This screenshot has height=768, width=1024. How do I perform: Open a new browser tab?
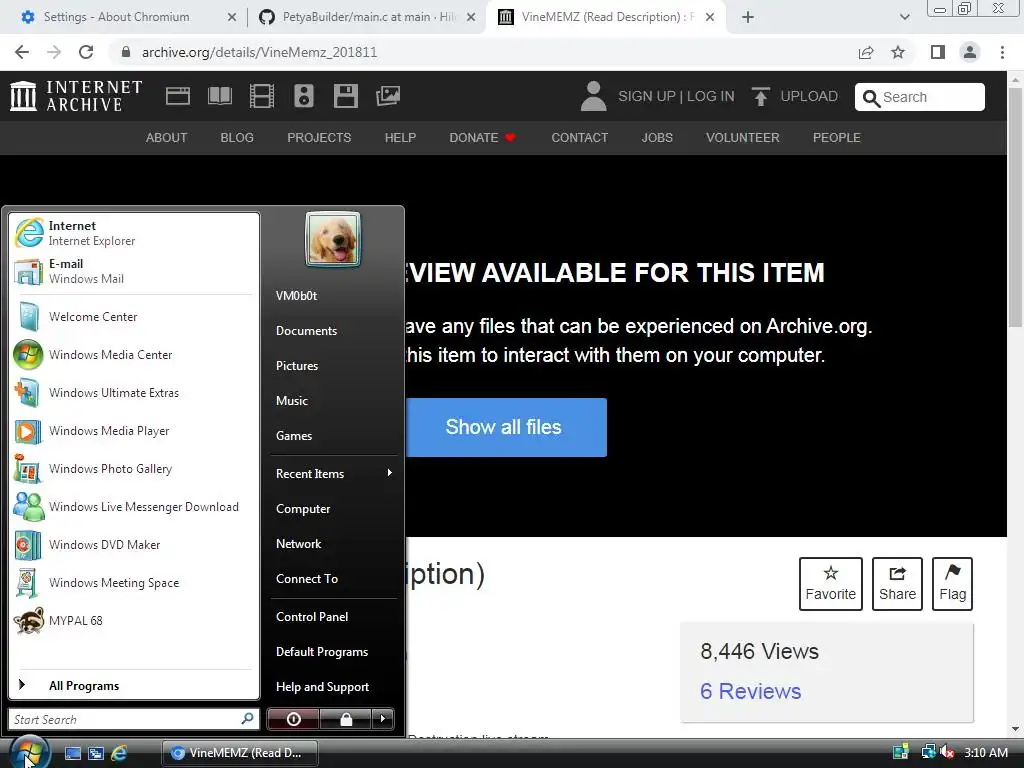click(748, 18)
